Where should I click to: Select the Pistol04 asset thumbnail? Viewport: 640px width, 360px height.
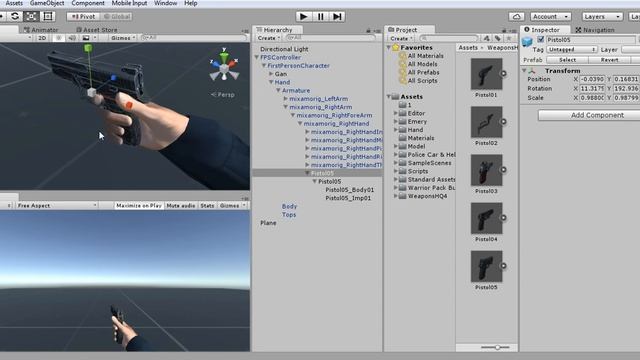(486, 218)
